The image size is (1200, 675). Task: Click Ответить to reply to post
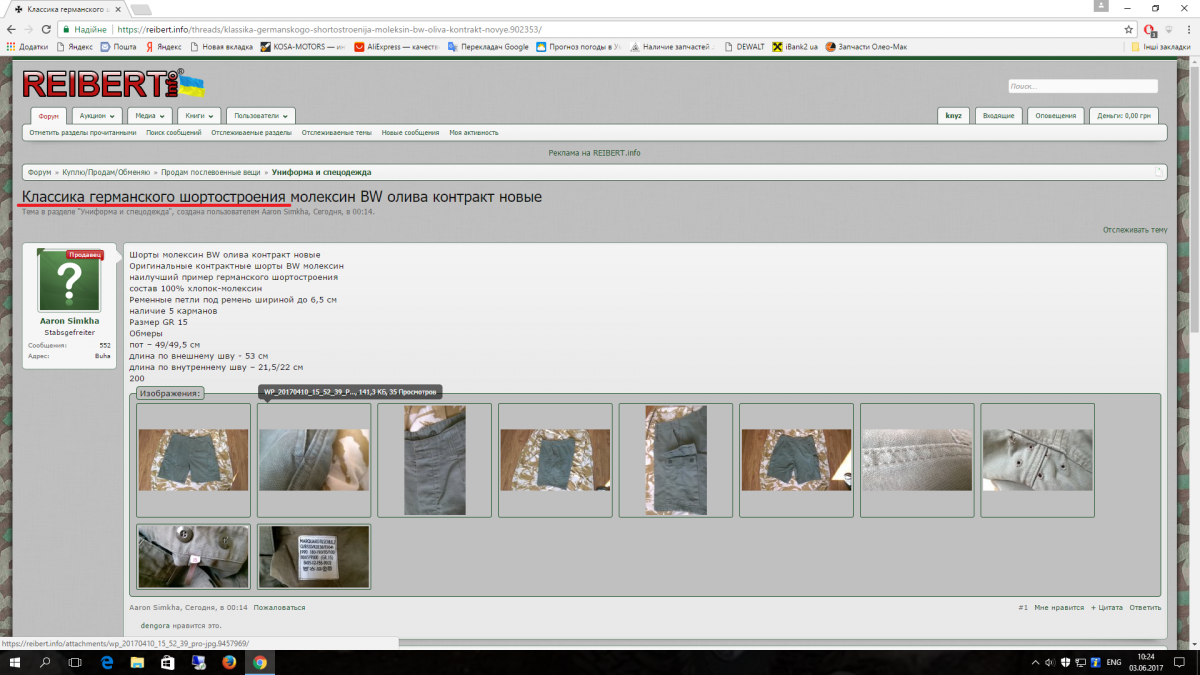1145,607
